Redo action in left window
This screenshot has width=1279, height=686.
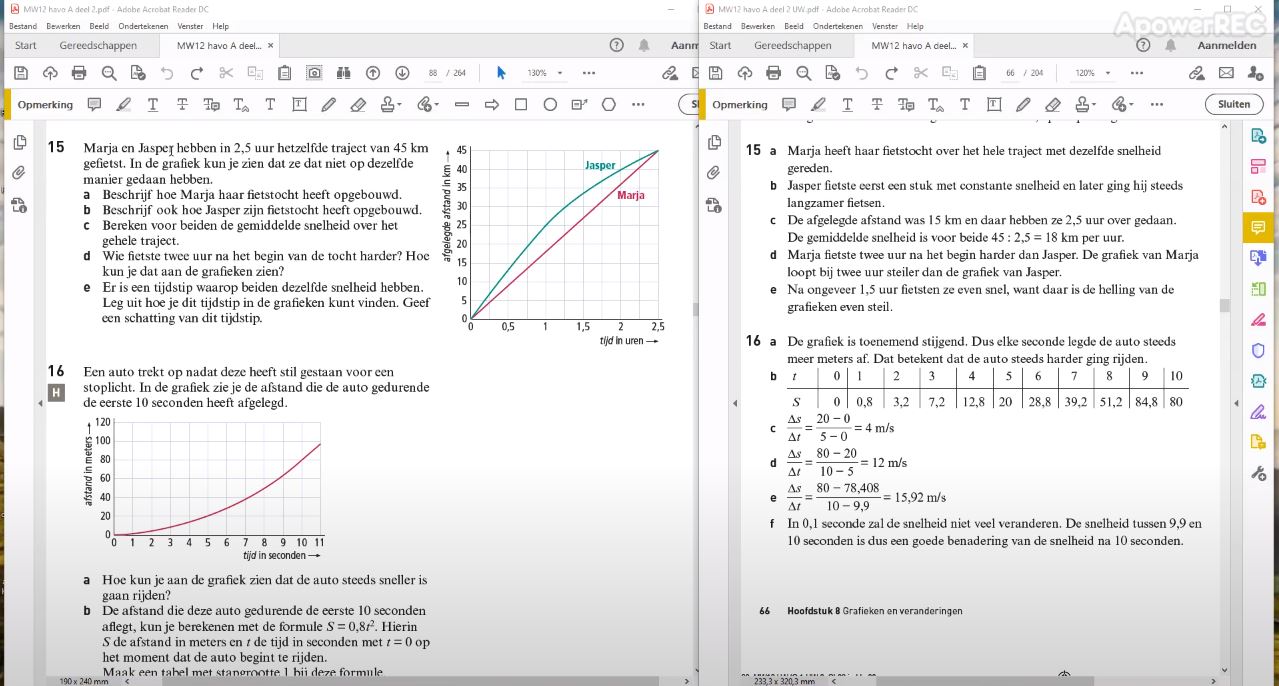pyautogui.click(x=196, y=73)
